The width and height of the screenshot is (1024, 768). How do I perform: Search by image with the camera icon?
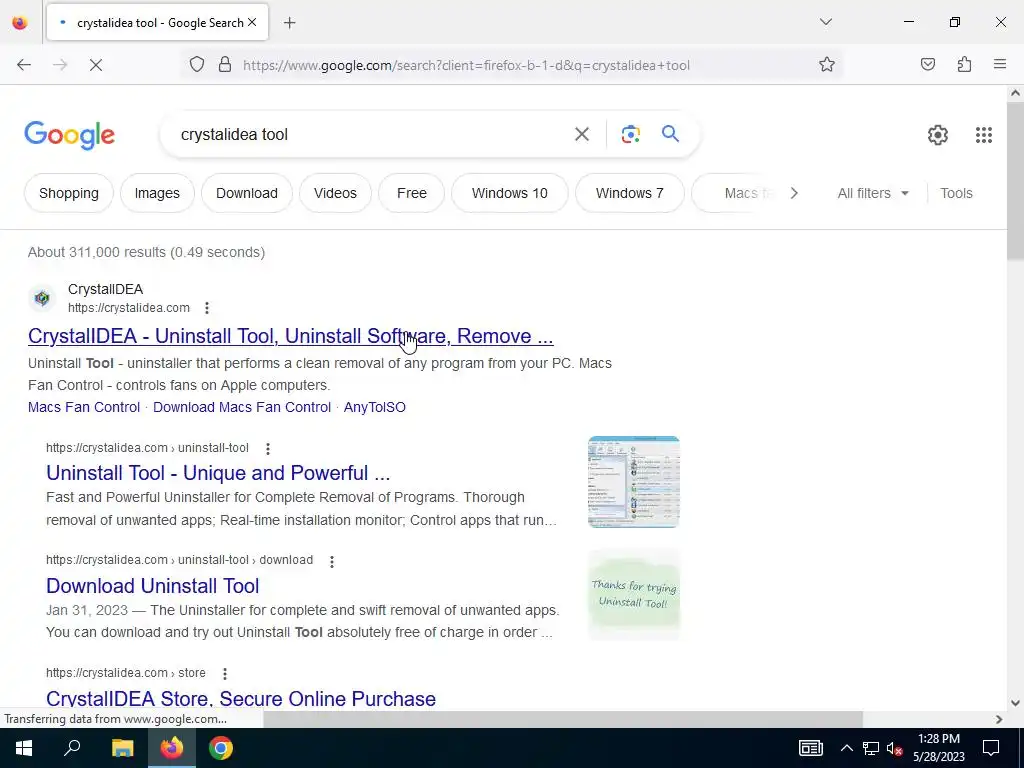tap(630, 135)
